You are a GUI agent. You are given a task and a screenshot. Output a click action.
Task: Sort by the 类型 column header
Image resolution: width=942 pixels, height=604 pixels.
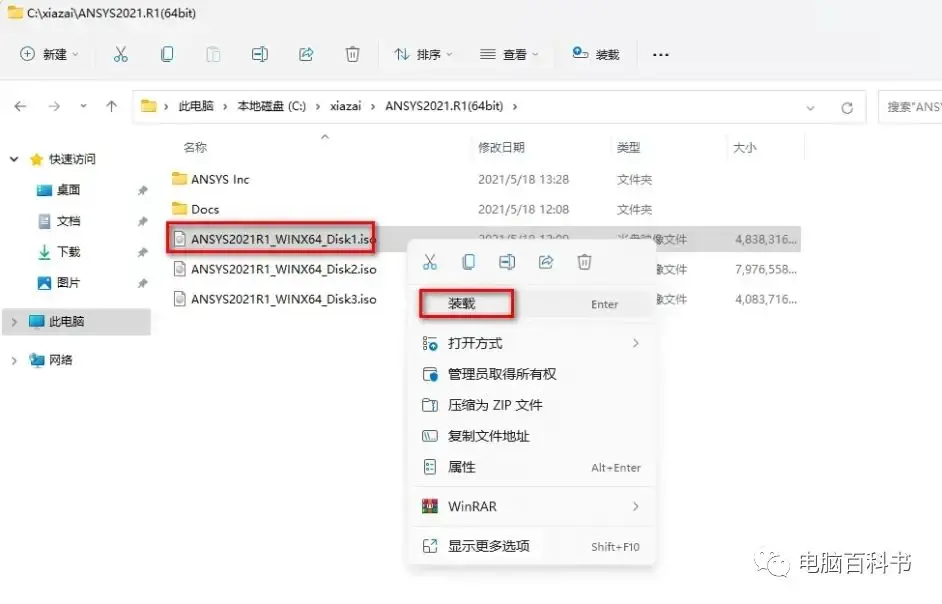[628, 148]
